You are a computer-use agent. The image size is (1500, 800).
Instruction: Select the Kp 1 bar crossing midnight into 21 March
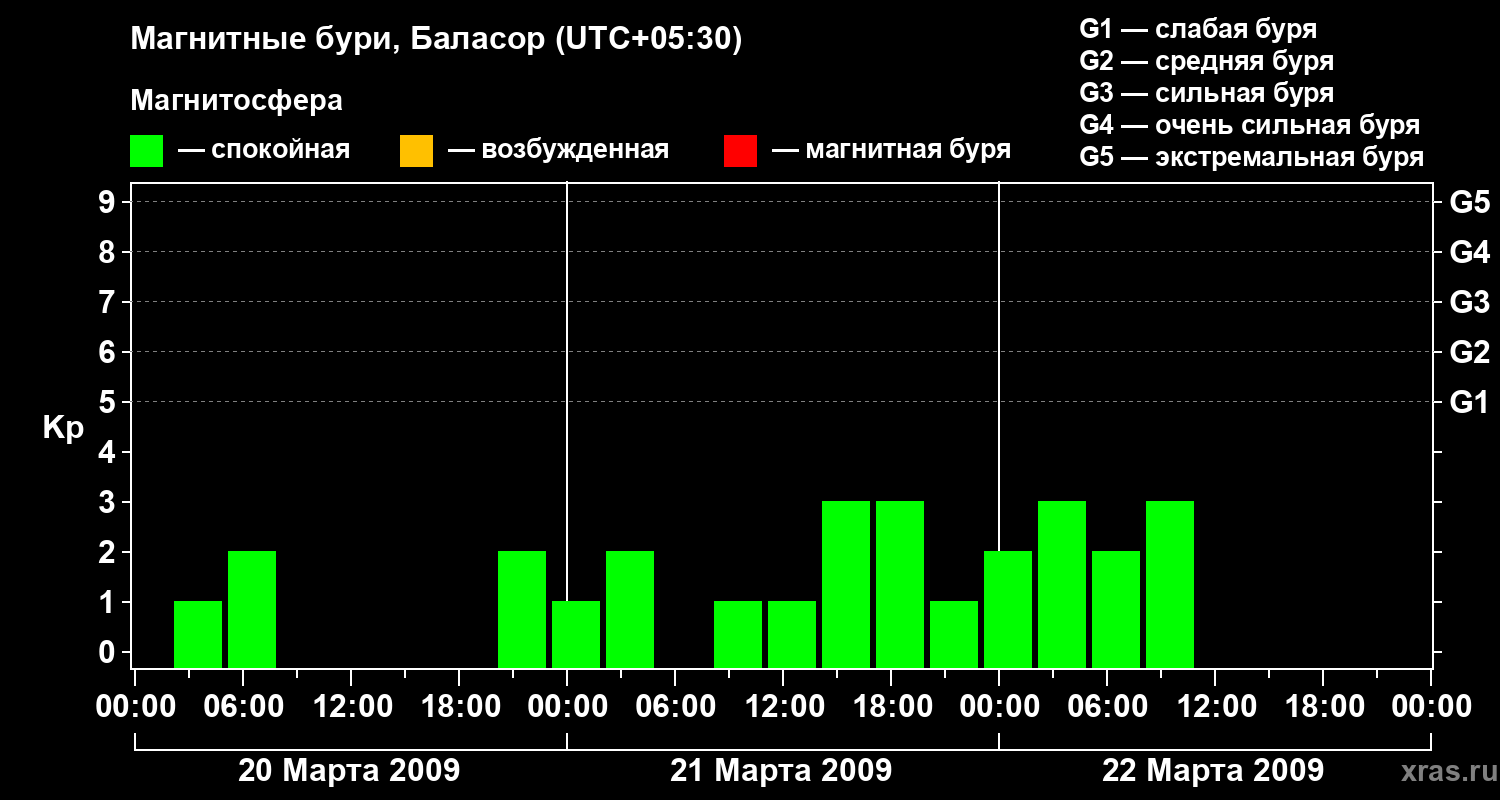pyautogui.click(x=576, y=634)
